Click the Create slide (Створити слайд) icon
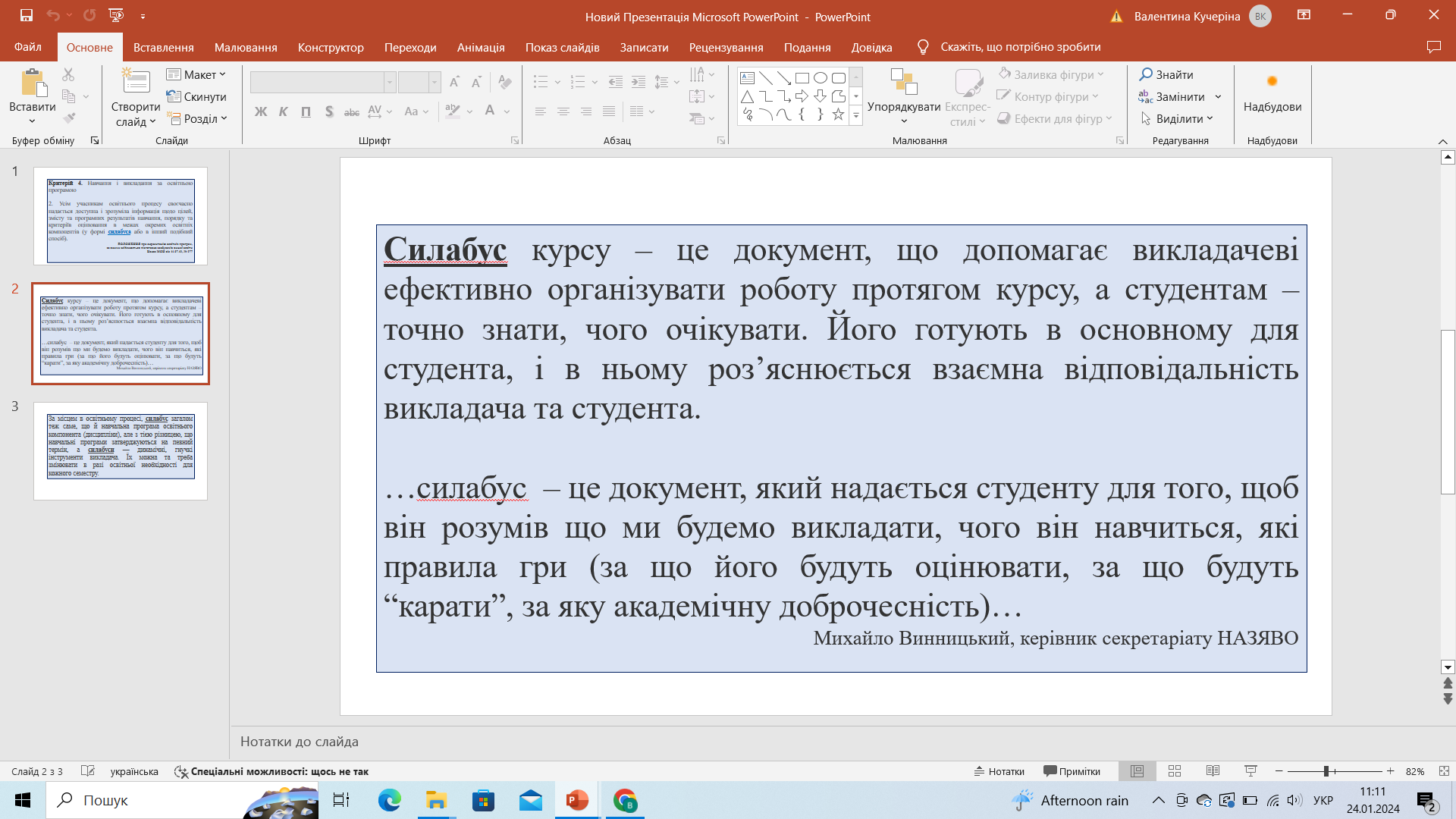 [x=136, y=83]
